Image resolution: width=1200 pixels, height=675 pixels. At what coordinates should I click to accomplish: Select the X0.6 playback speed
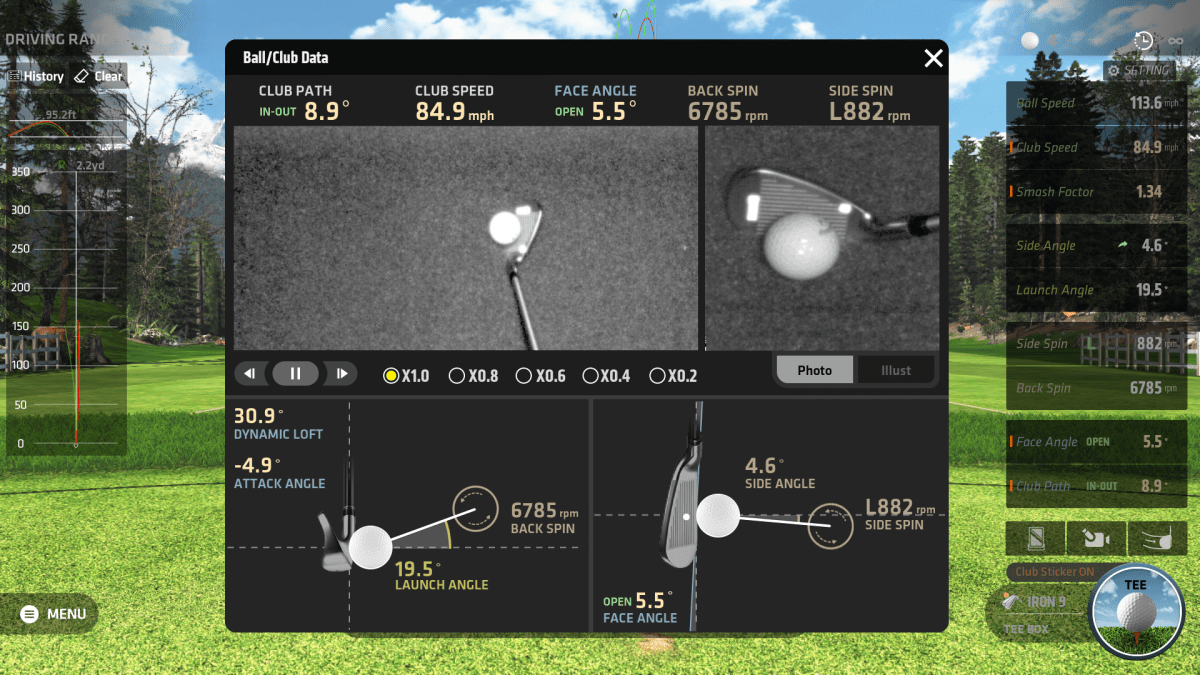tap(525, 375)
